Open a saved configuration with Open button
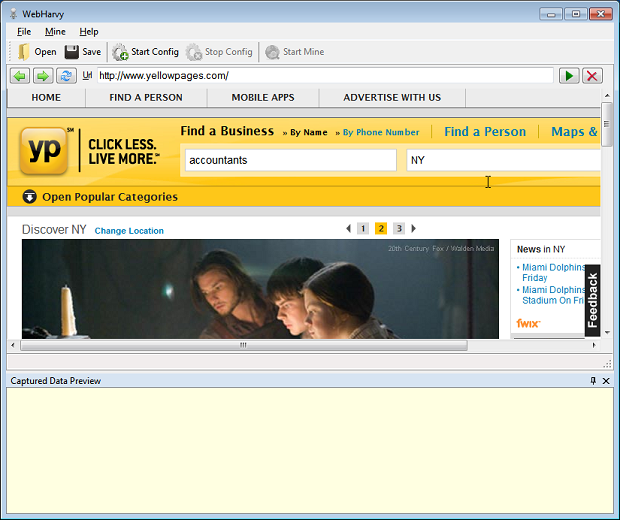This screenshot has height=520, width=620. coord(37,52)
